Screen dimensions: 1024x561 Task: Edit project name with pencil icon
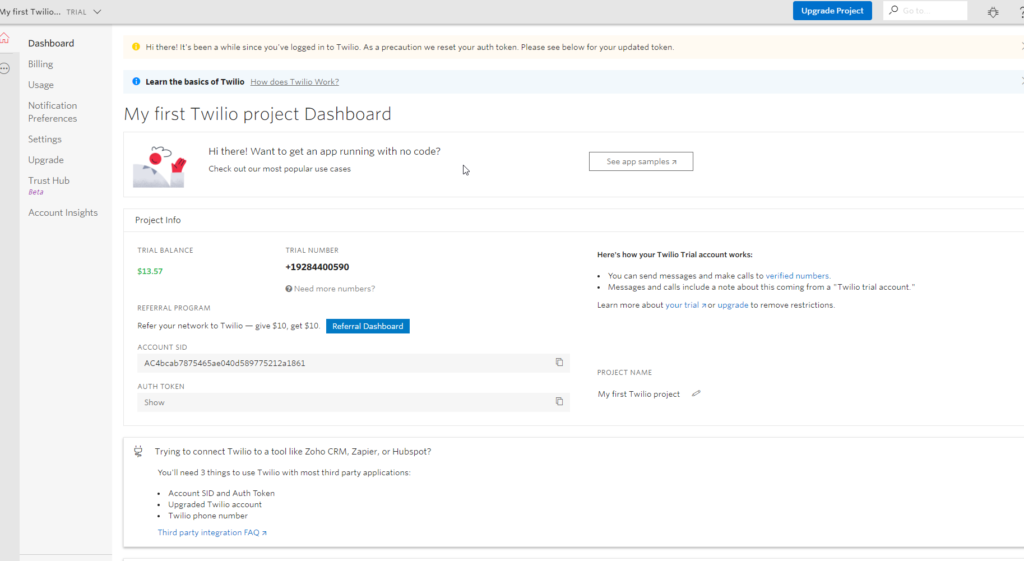pyautogui.click(x=696, y=393)
